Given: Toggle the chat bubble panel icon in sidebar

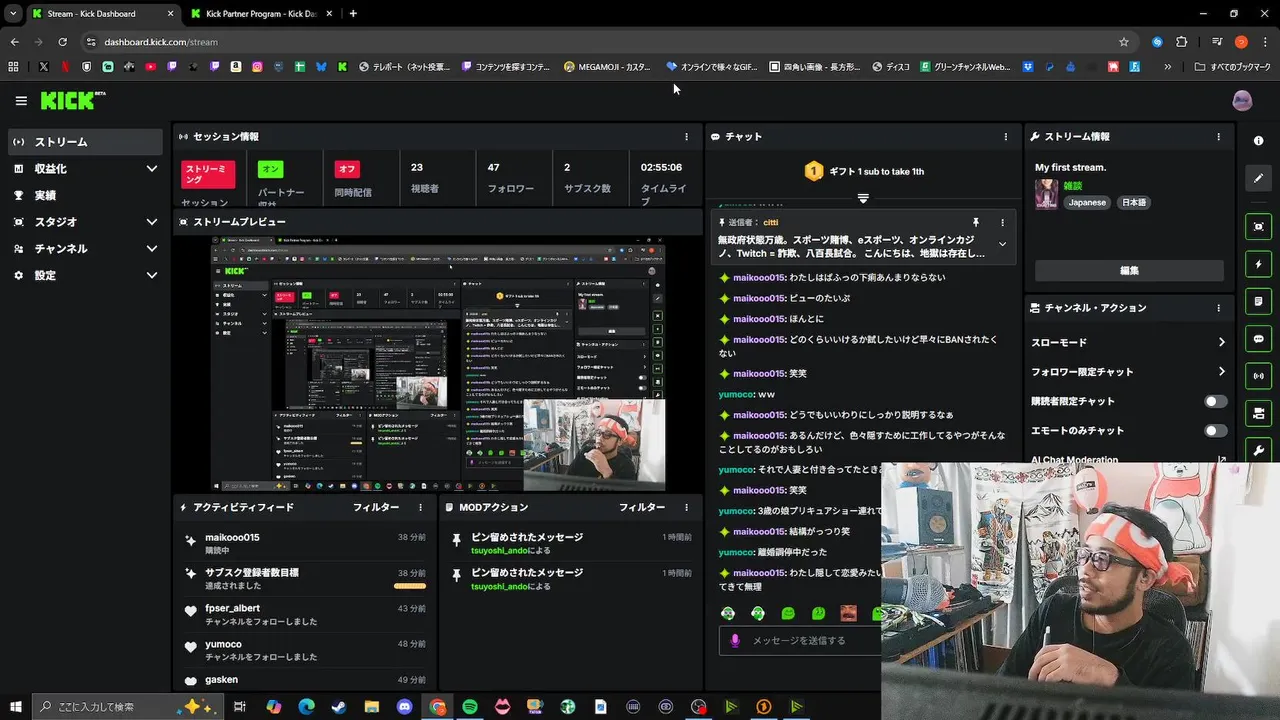Looking at the screenshot, I should 1259,339.
